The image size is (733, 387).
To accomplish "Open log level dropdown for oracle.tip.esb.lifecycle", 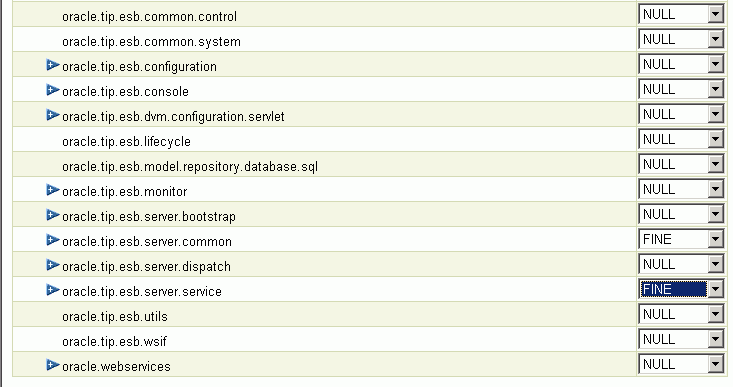I will 681,139.
